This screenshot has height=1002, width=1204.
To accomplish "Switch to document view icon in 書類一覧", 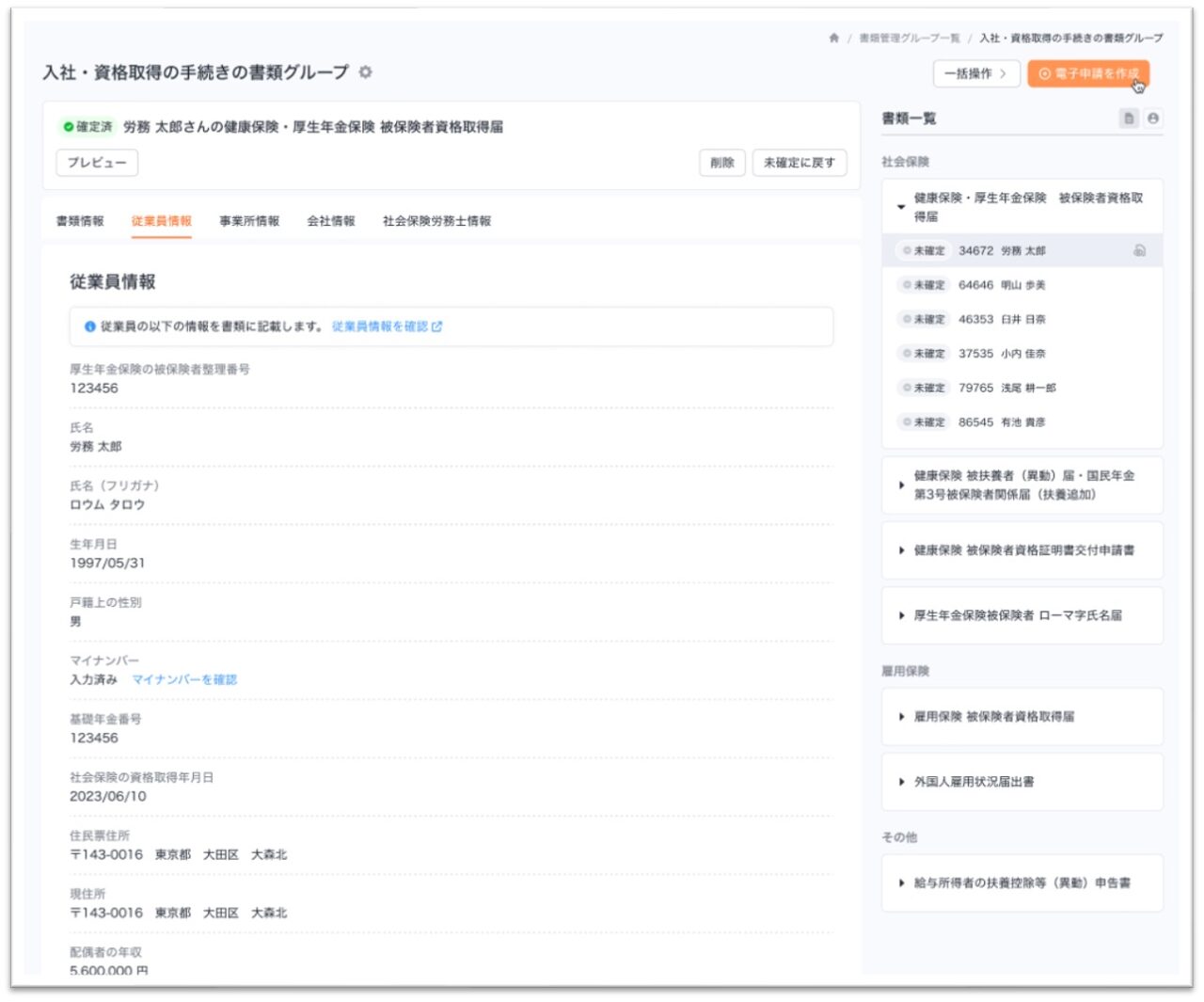I will coord(1130,119).
